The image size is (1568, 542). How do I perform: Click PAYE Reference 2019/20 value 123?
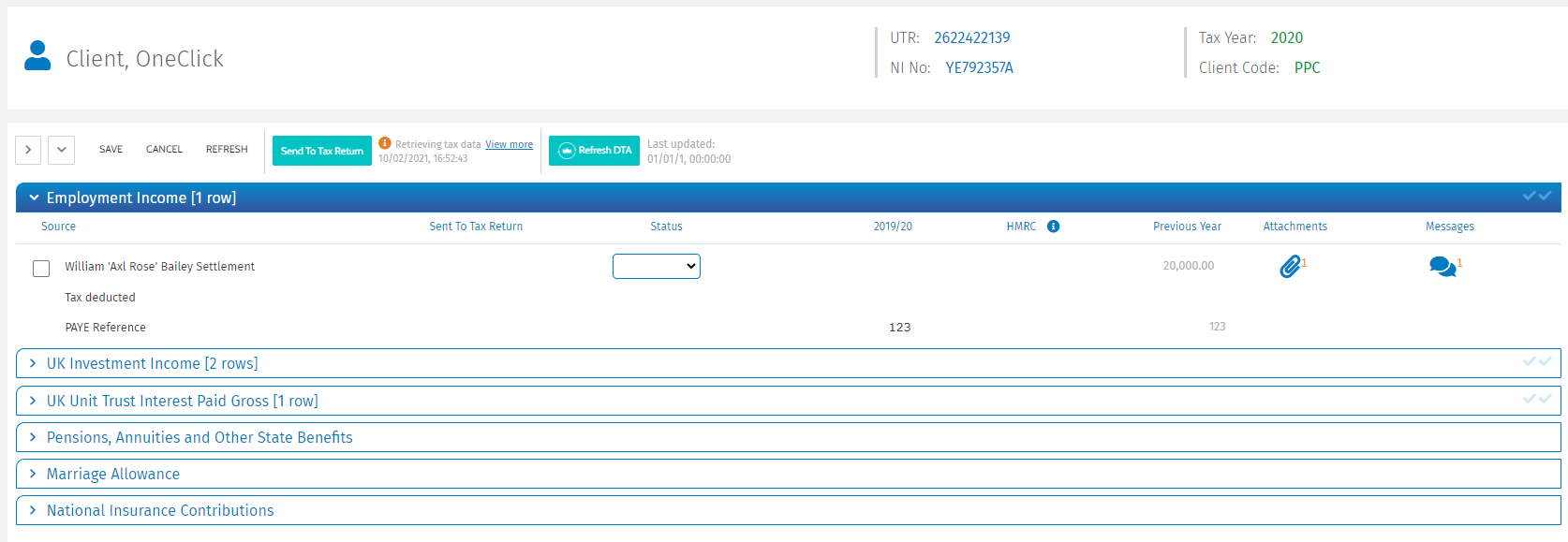pyautogui.click(x=899, y=327)
